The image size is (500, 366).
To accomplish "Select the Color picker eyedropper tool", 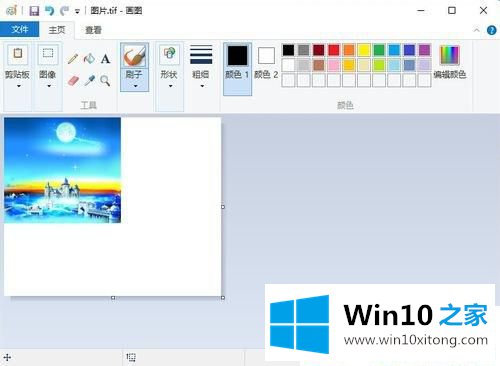I will tap(89, 81).
